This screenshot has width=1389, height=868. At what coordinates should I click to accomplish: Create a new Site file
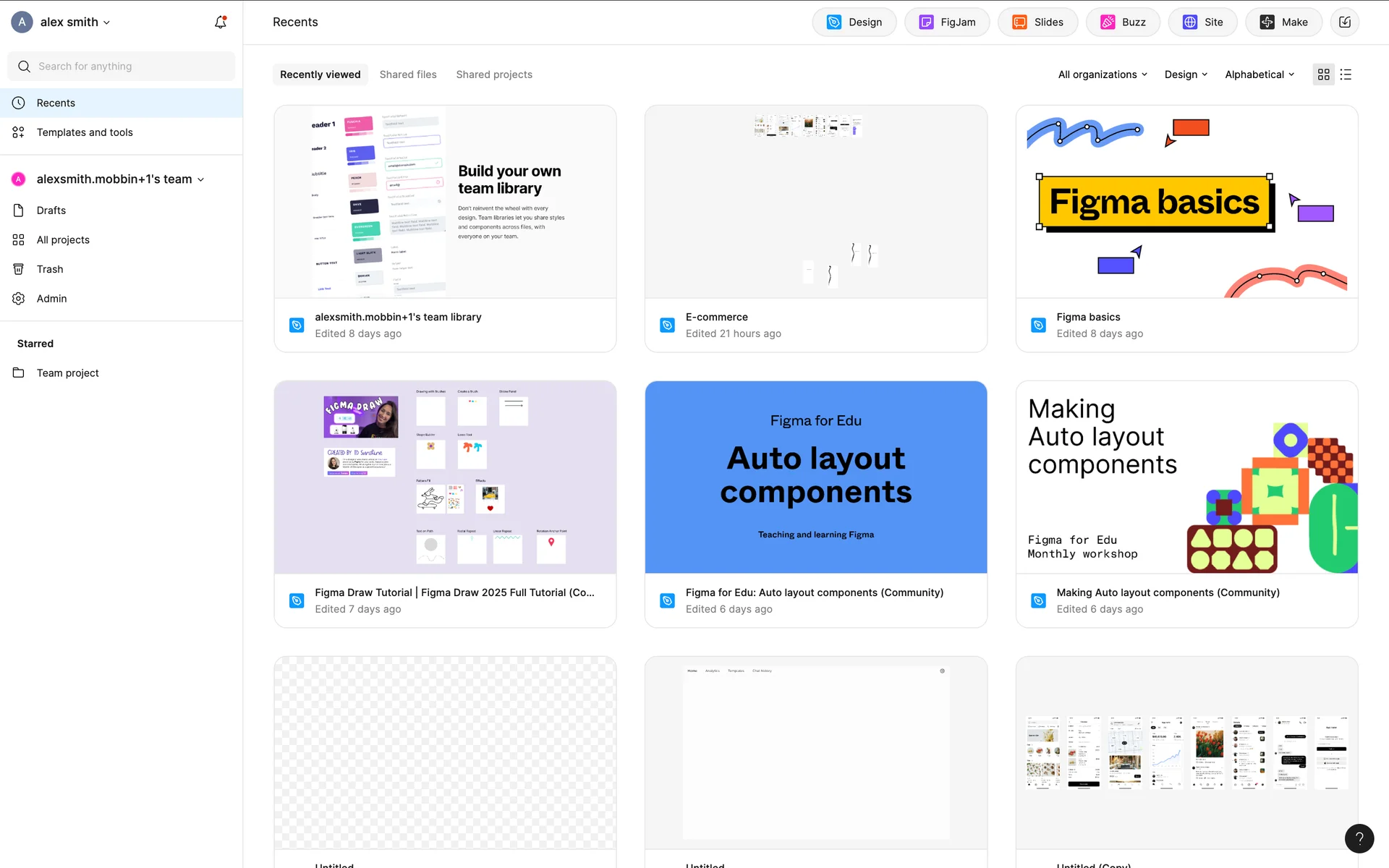pos(1202,22)
